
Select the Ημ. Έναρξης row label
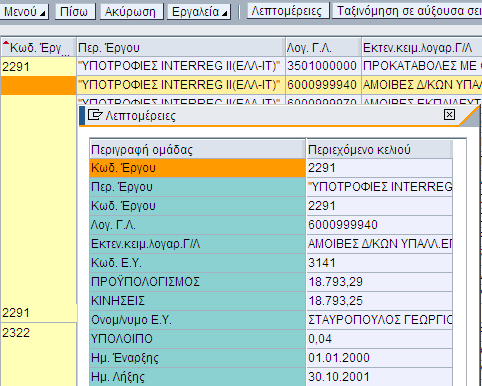coord(198,358)
